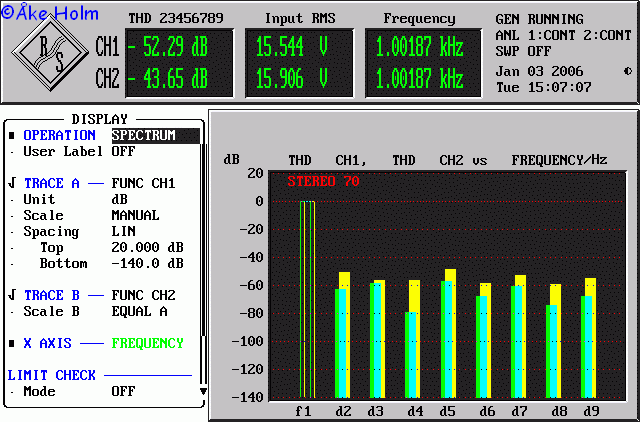Click the ANL 1:CONT 2:CONT status

point(563,36)
